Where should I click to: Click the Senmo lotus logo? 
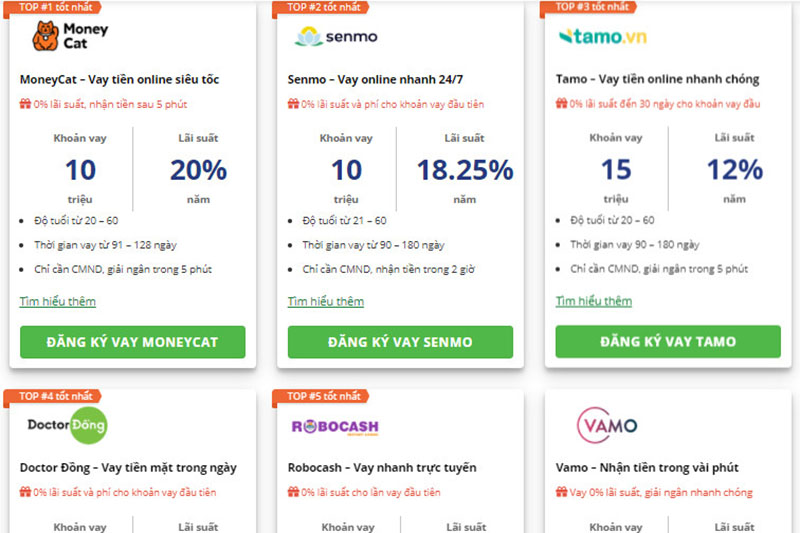[336, 37]
